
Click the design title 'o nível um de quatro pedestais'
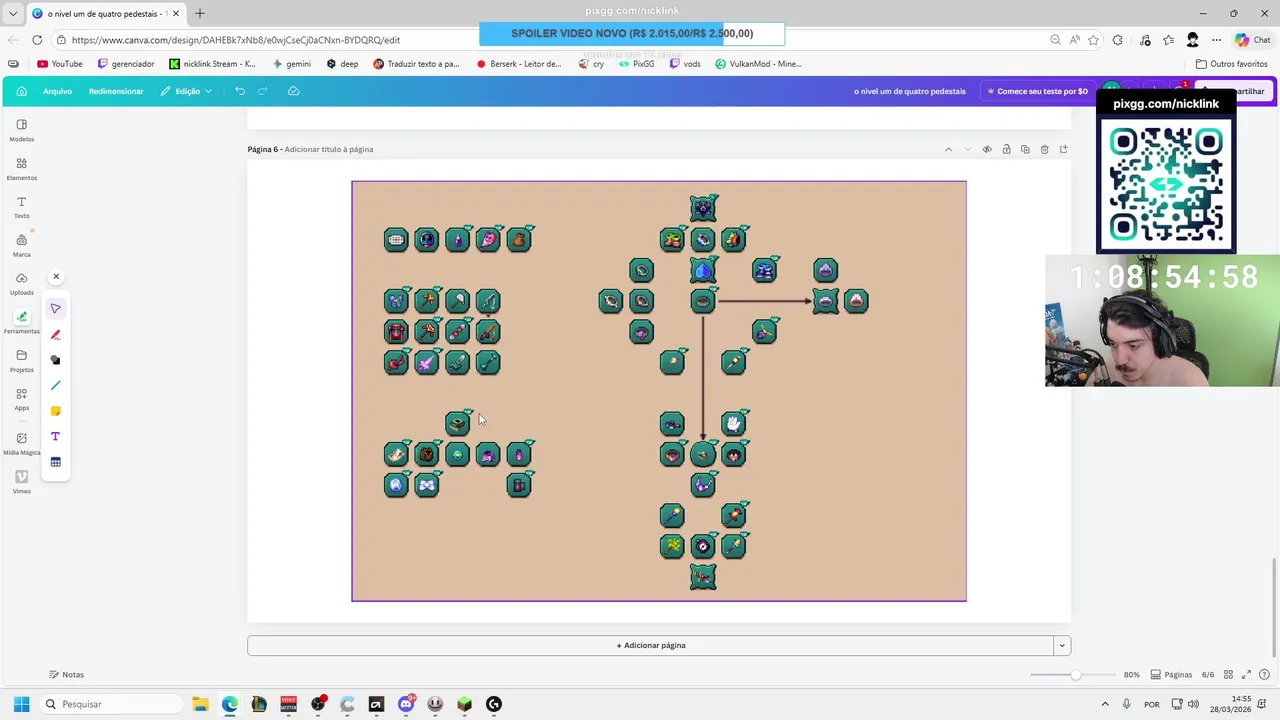(909, 91)
